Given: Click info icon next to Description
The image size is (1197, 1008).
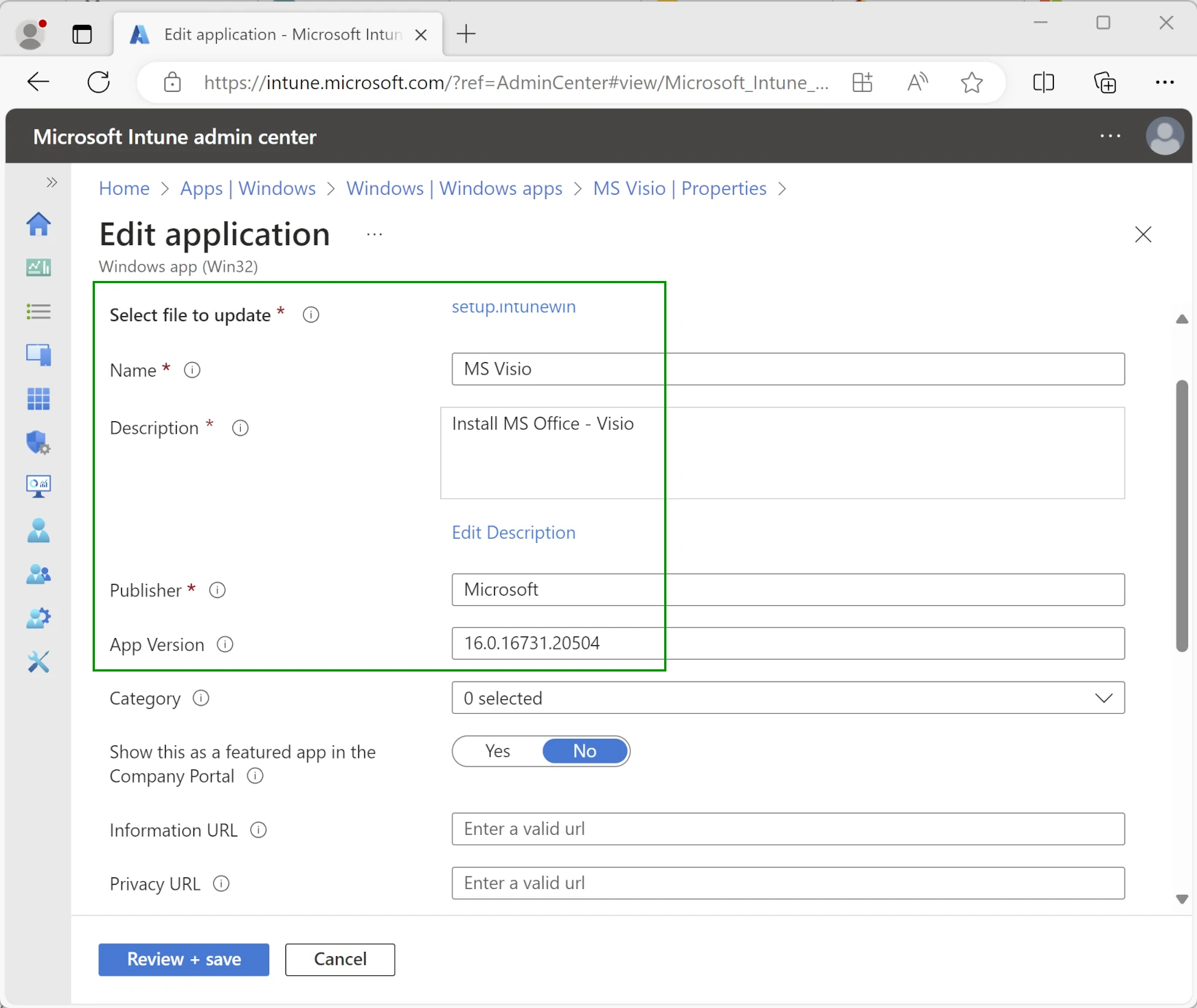Looking at the screenshot, I should point(240,428).
